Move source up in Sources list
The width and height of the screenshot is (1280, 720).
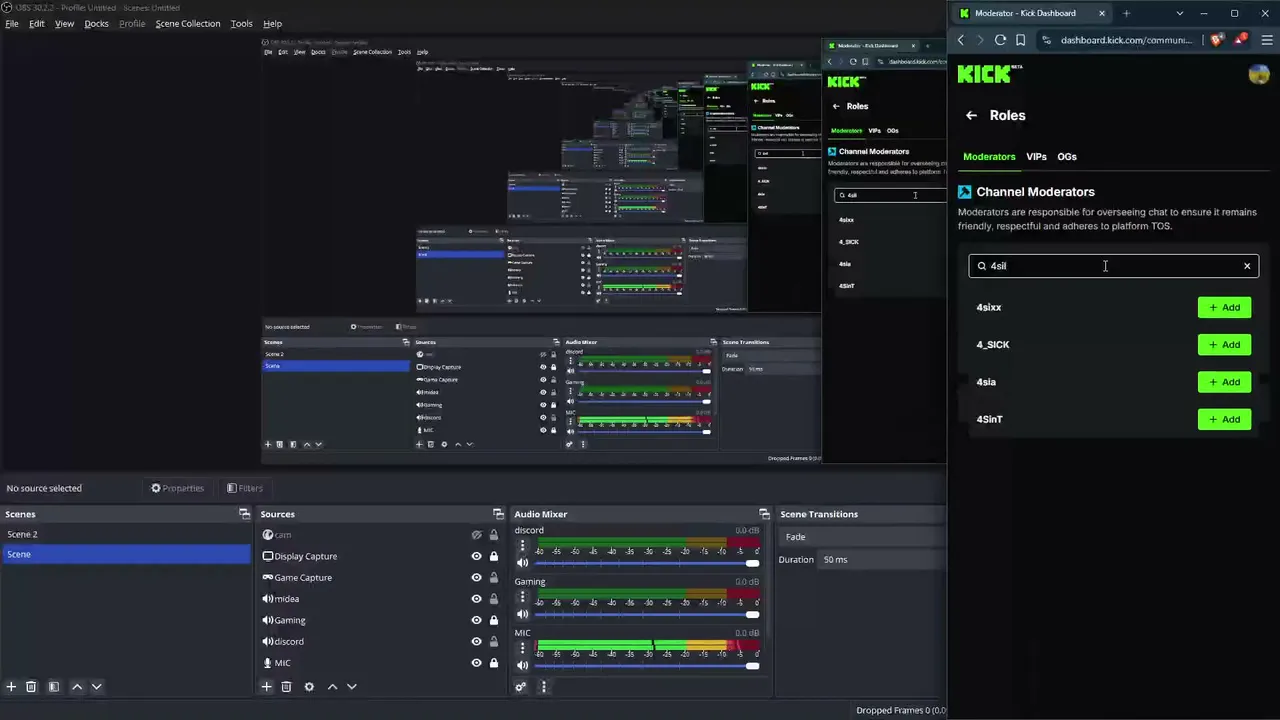[x=332, y=687]
